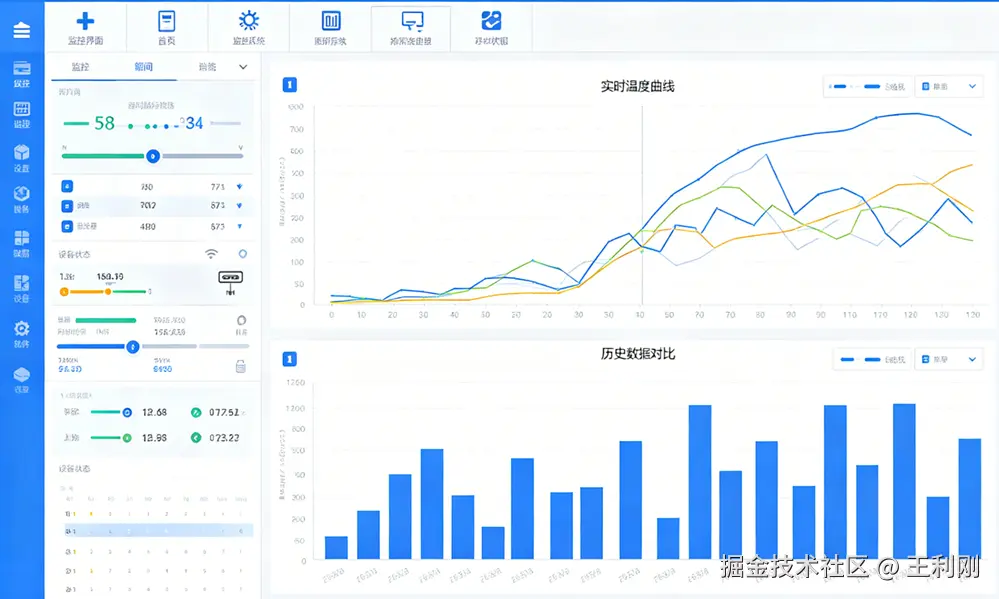Viewport: 999px width, 599px height.
Task: Click the green circle icon beside 077.52
Action: [196, 412]
